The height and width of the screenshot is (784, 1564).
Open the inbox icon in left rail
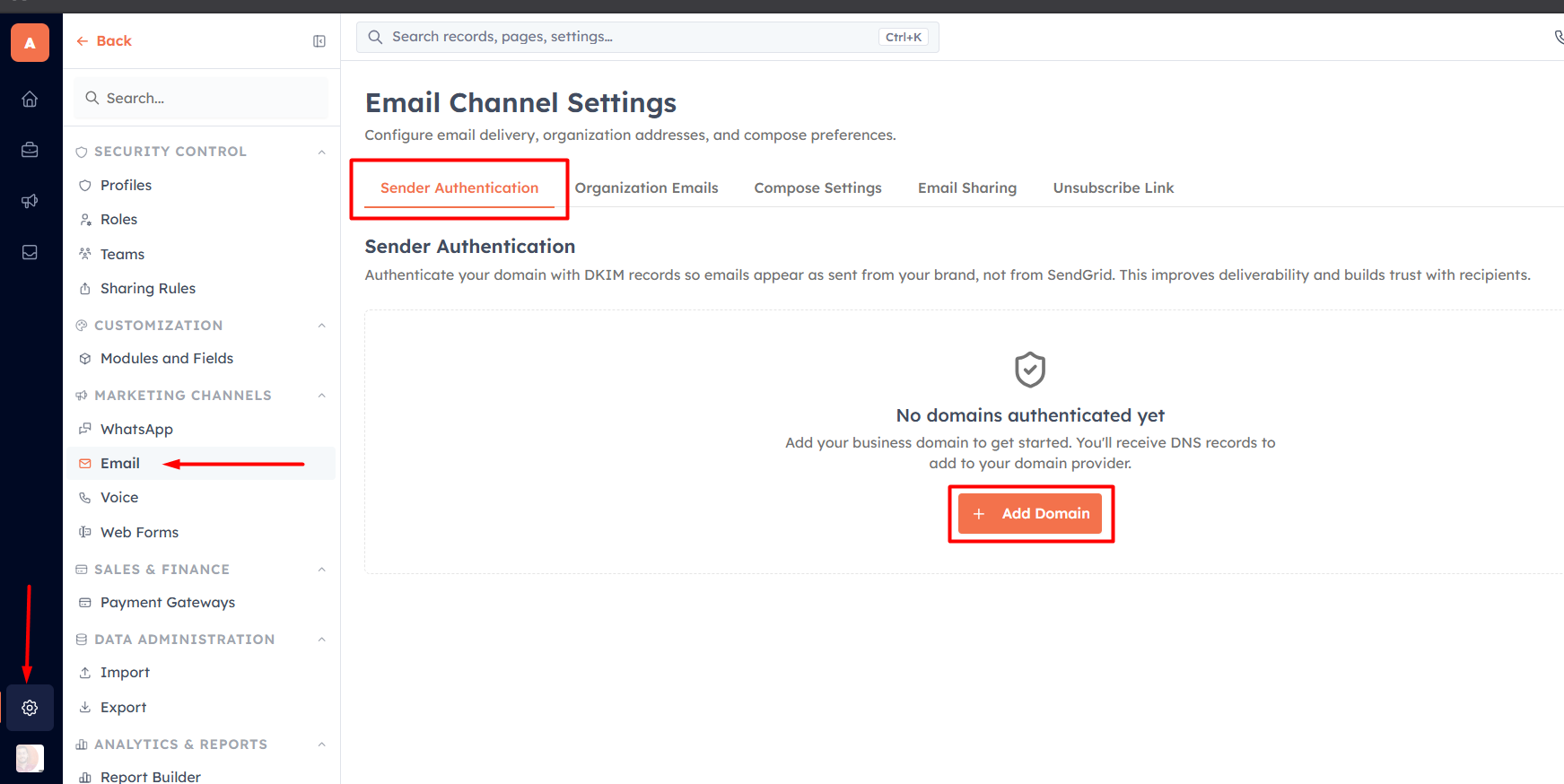[30, 252]
